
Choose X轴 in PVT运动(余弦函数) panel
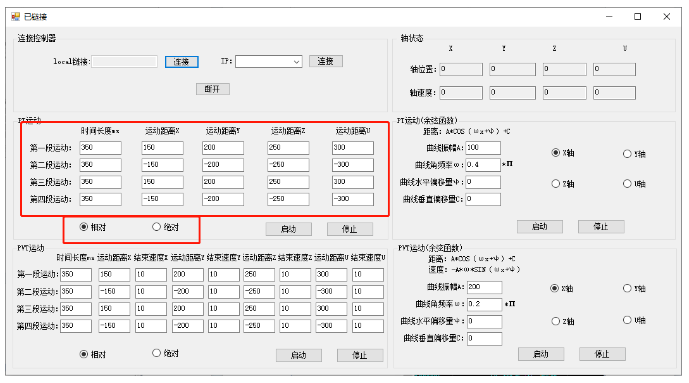(x=562, y=289)
